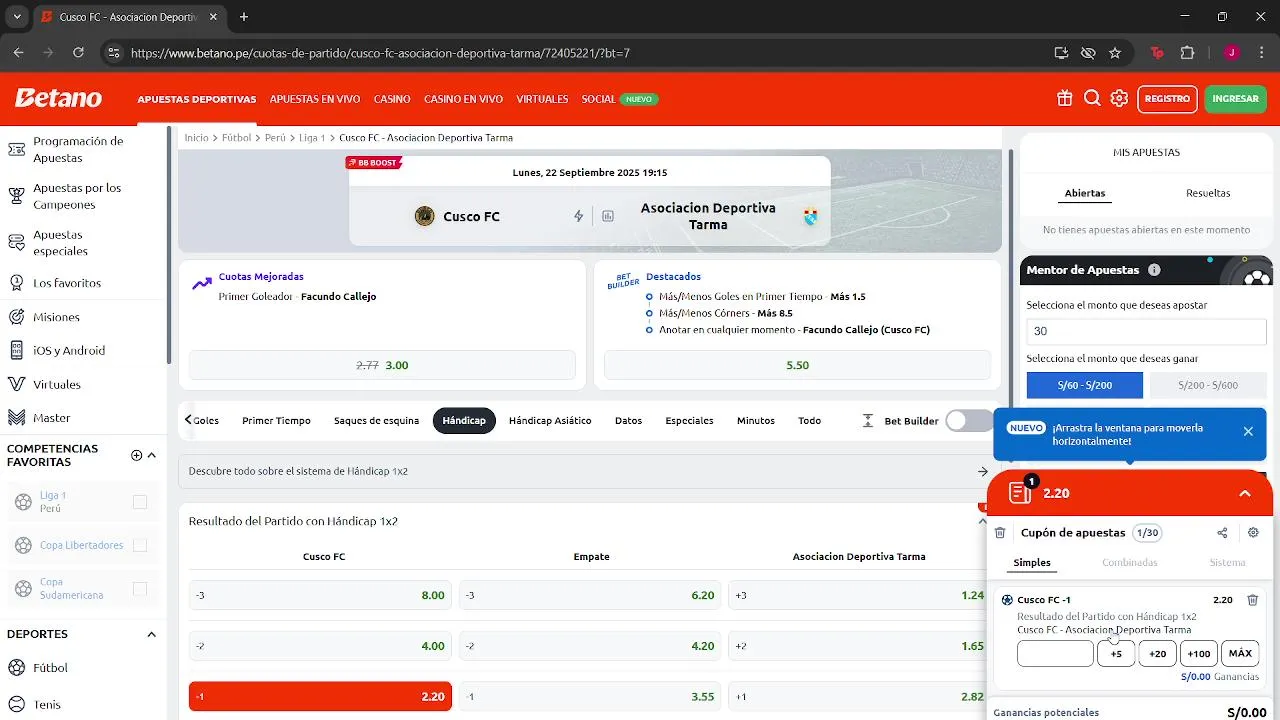Image resolution: width=1280 pixels, height=720 pixels.
Task: Check the Liga 1 Perú checkbox
Action: 140,502
